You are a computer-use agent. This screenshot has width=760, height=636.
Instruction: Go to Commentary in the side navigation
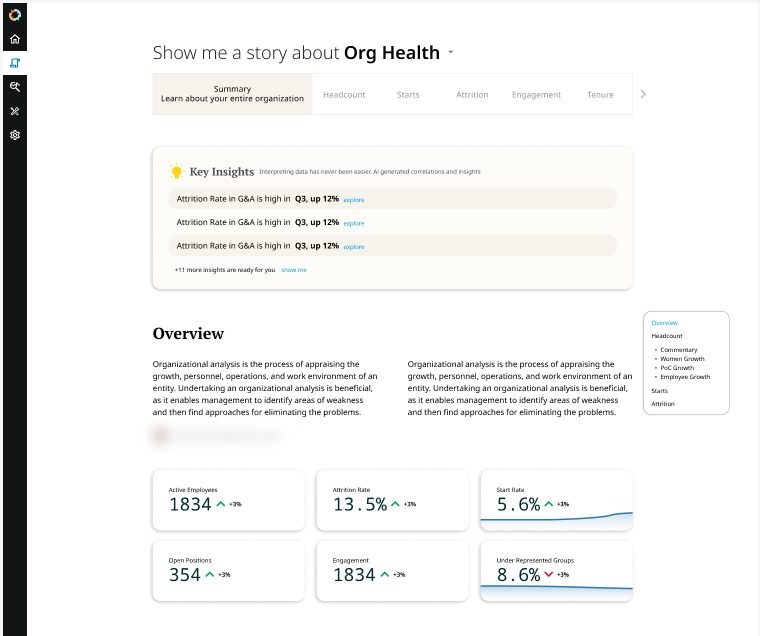tap(679, 350)
